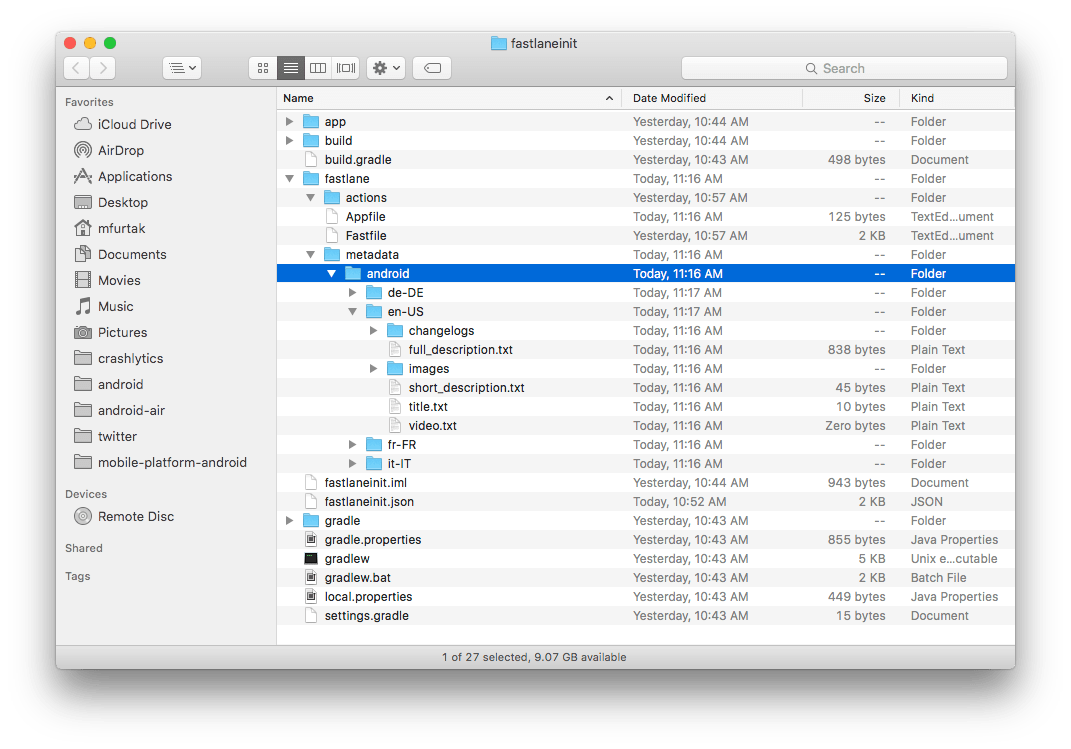Open the Arrange view dropdown
1071x749 pixels.
182,67
